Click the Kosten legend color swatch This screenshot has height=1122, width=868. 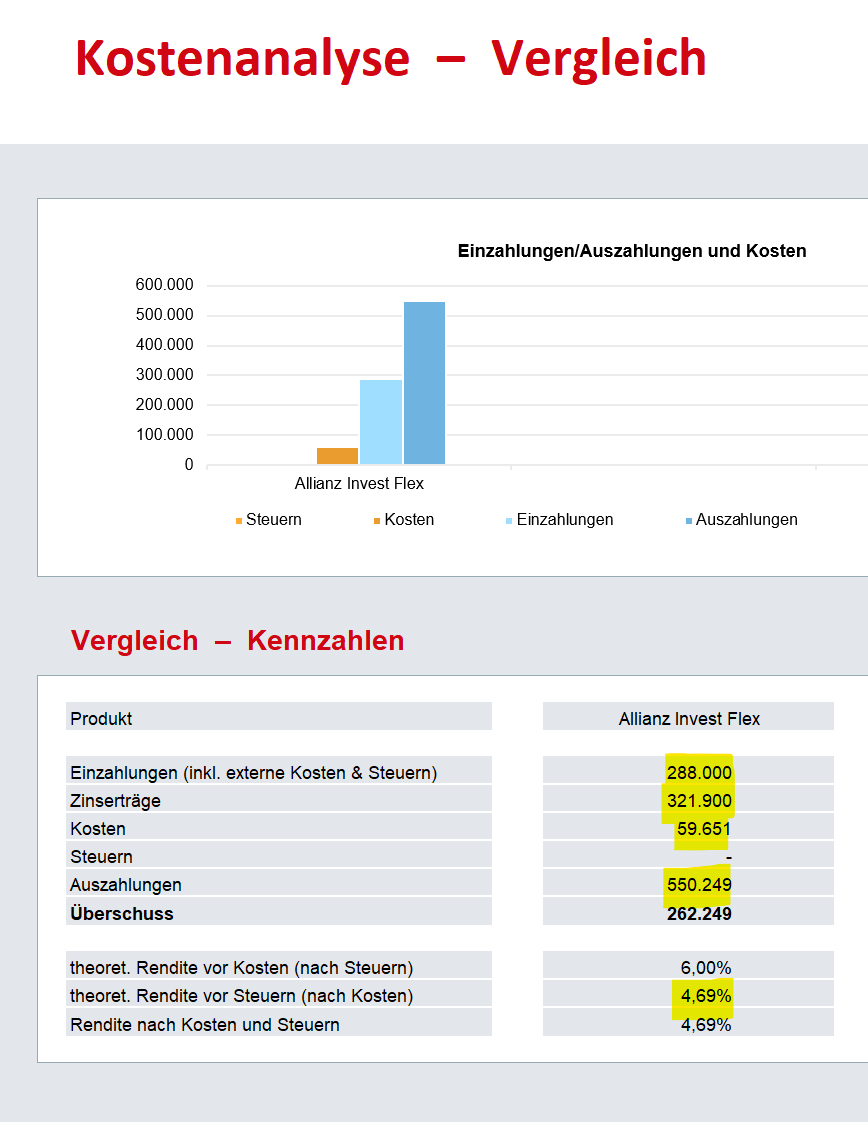(377, 521)
